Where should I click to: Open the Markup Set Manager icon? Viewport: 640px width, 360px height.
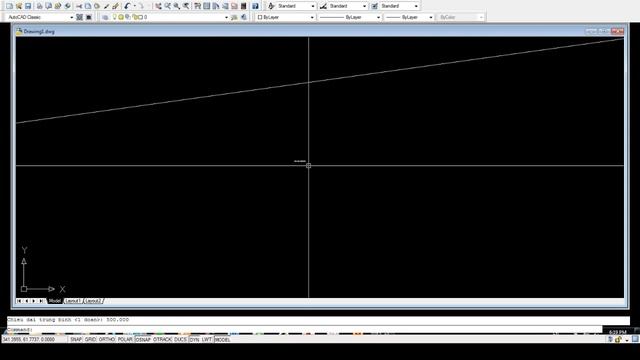(234, 6)
